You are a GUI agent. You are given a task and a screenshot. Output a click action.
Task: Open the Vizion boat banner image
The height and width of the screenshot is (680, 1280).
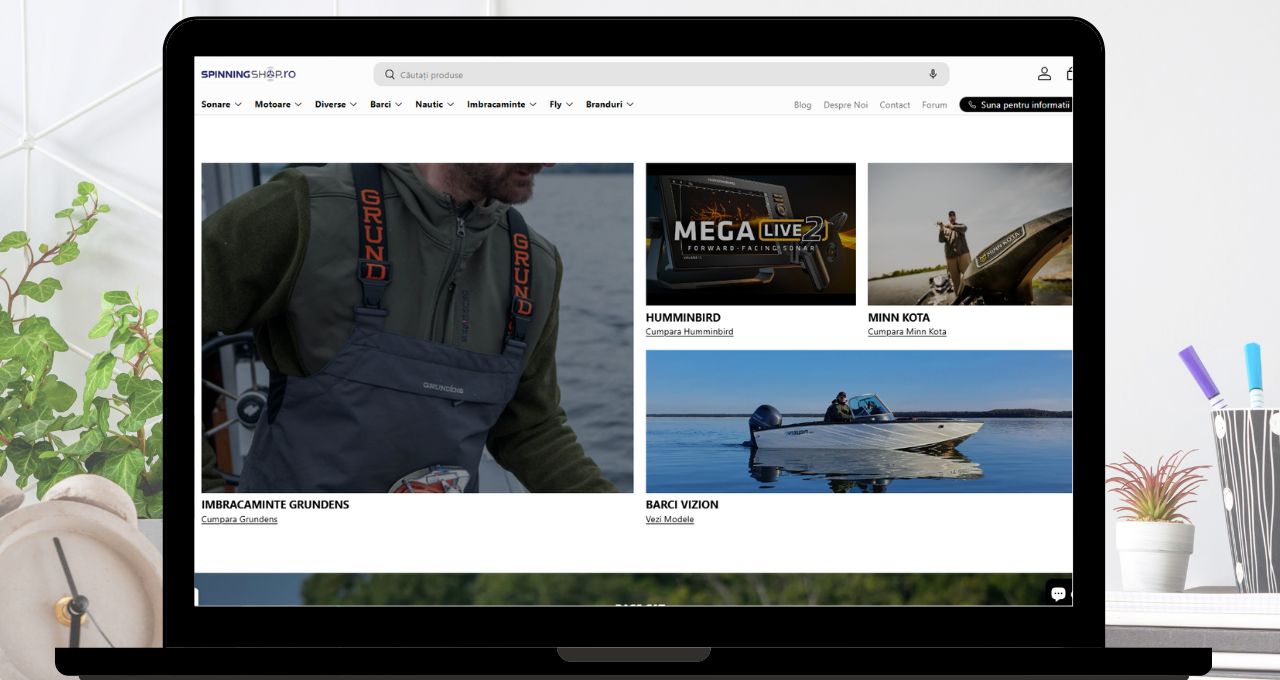(859, 421)
